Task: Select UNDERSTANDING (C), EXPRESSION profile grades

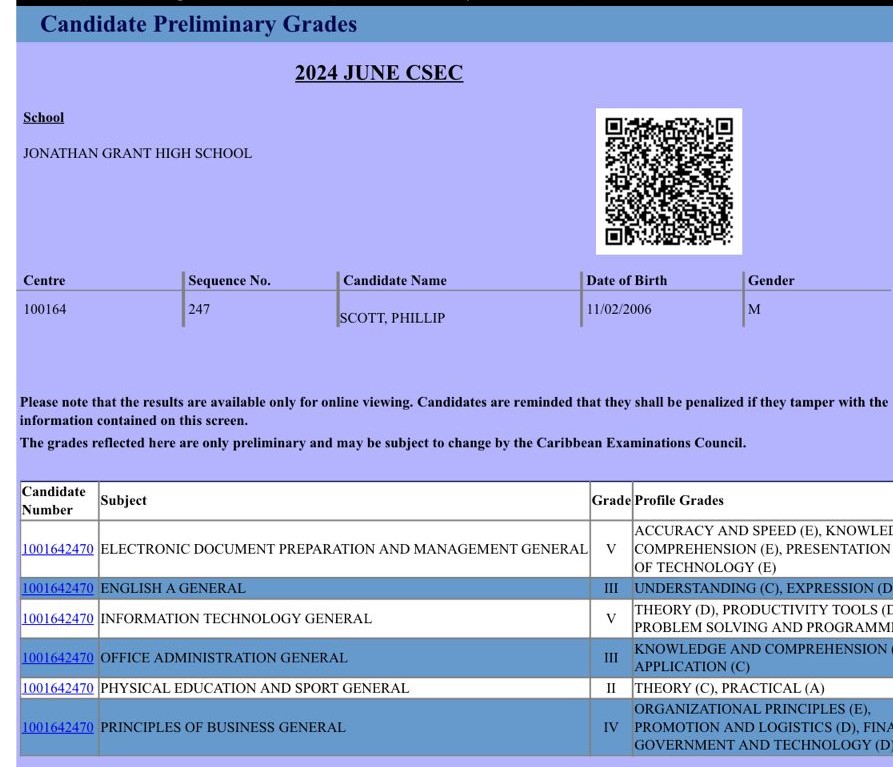Action: tap(764, 588)
